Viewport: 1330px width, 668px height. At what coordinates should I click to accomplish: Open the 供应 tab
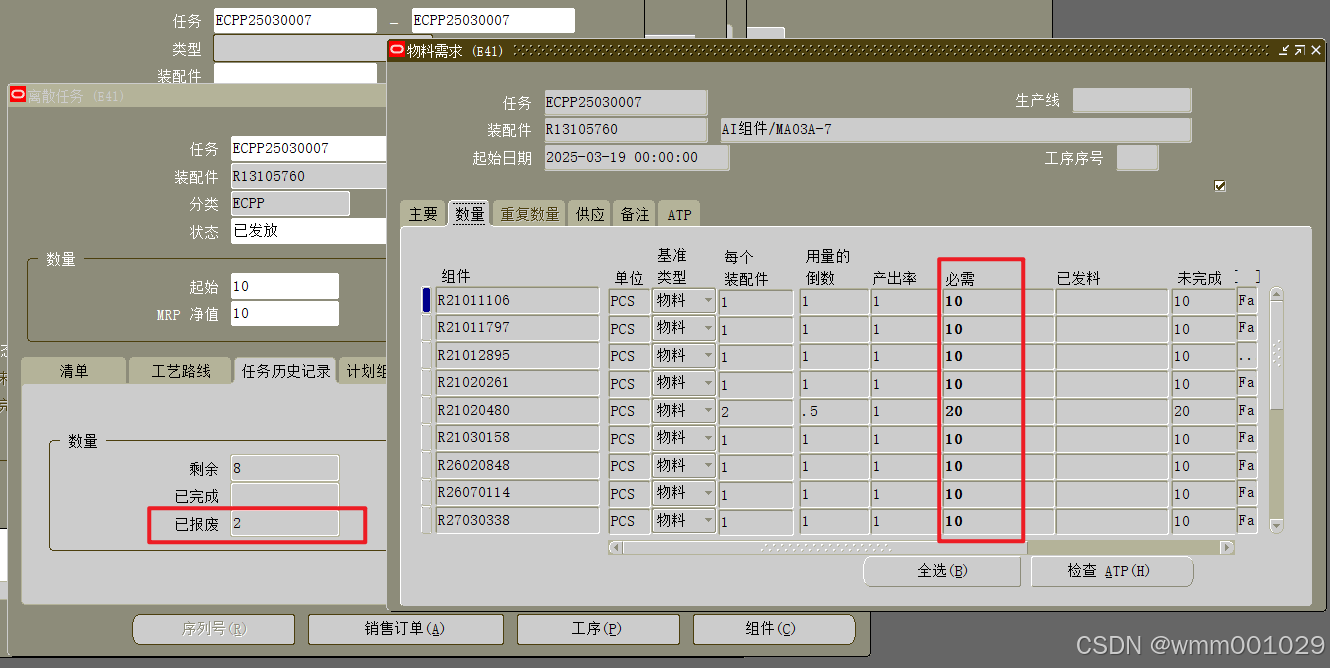pos(590,212)
